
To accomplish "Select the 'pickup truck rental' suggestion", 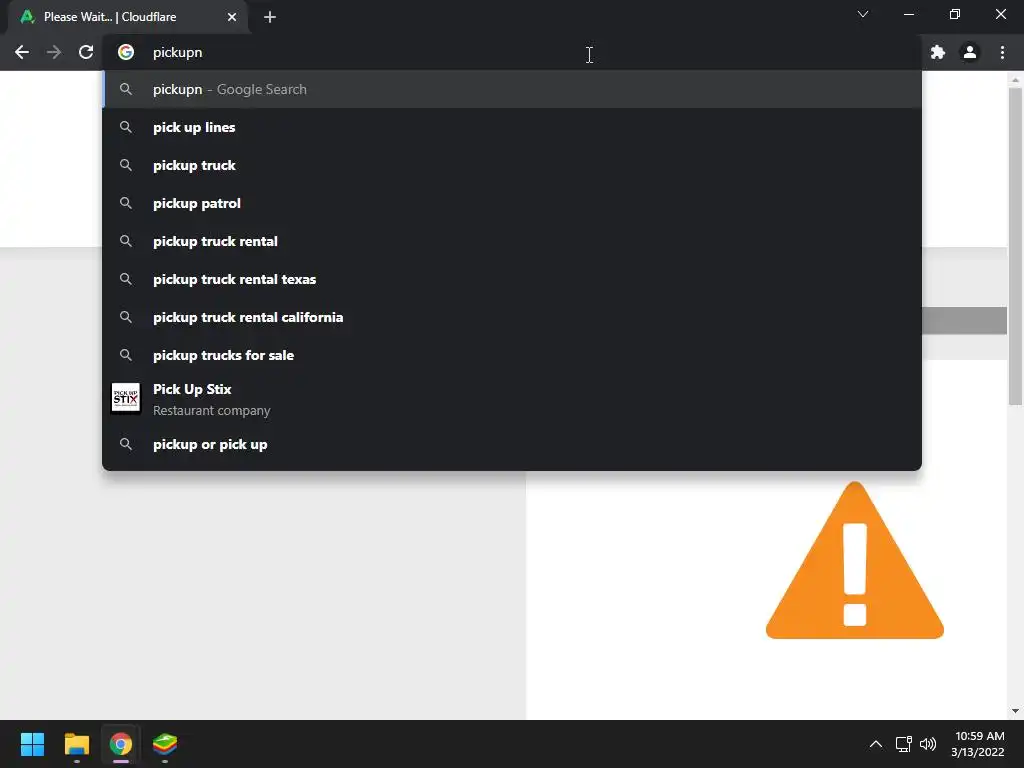I will 512,241.
